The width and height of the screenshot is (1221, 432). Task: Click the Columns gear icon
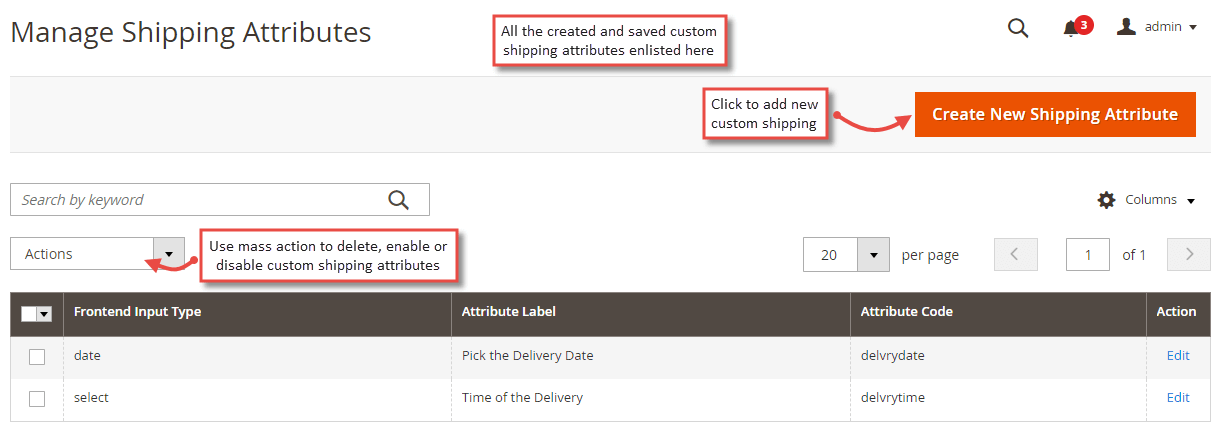pos(1106,200)
